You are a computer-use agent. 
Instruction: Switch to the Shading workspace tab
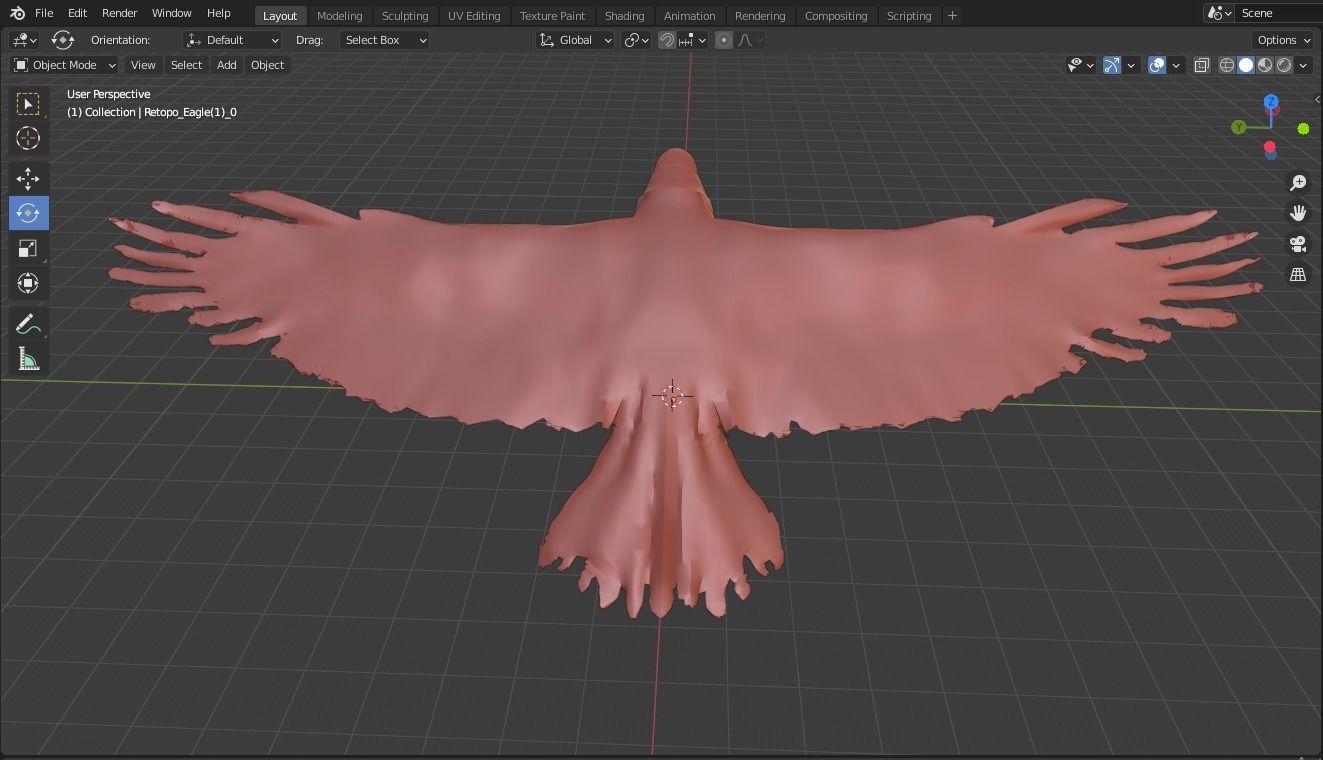pyautogui.click(x=624, y=16)
